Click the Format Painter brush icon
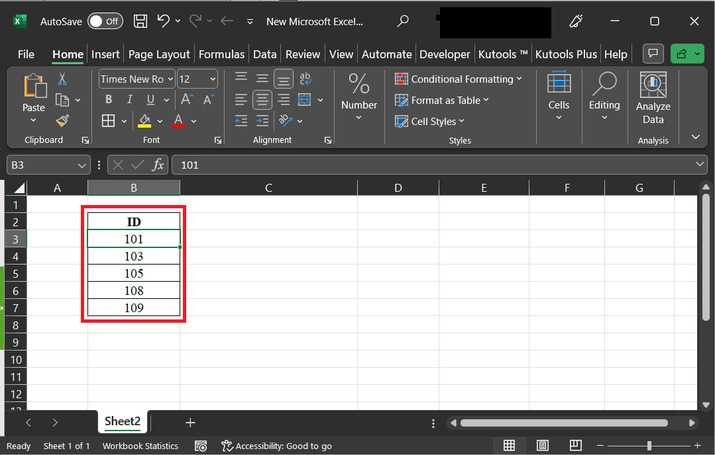Viewport: 715px width, 455px height. coord(62,120)
